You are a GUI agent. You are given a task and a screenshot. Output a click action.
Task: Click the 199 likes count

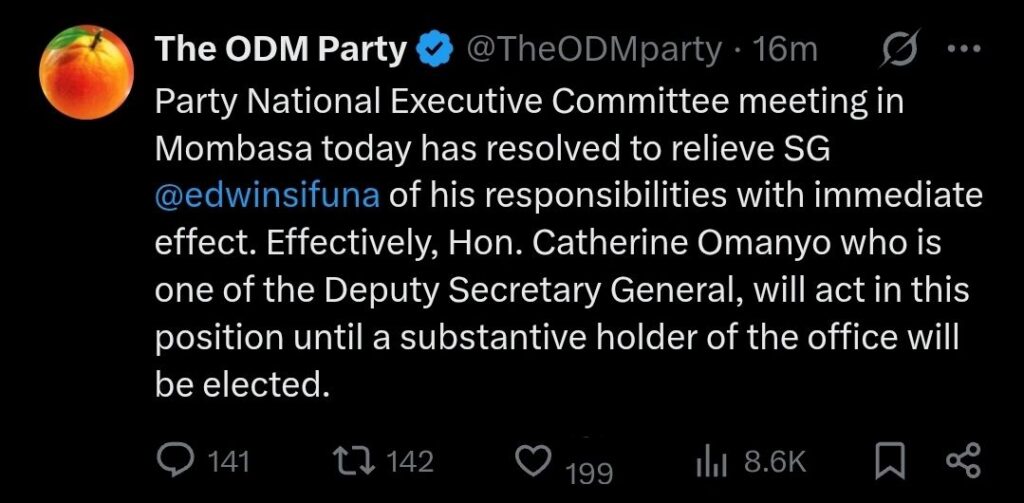point(589,472)
